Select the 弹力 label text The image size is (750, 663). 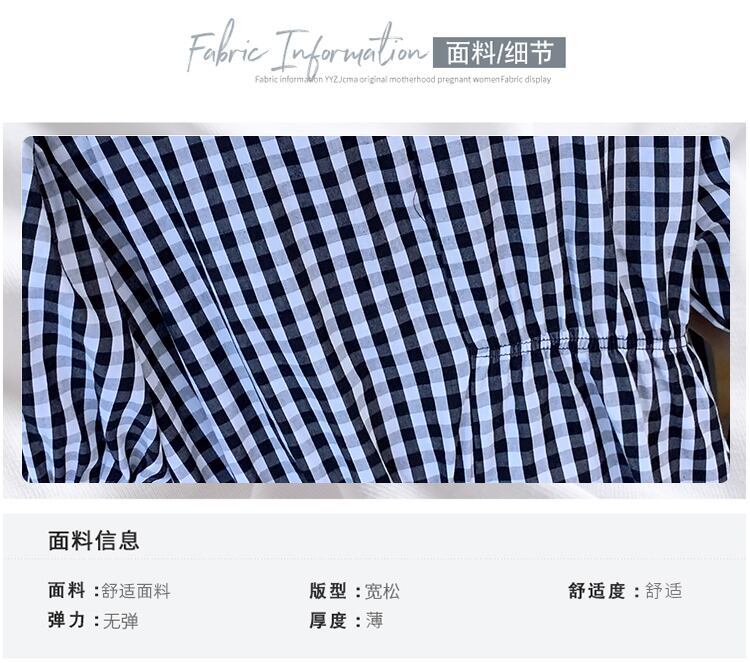click(66, 620)
